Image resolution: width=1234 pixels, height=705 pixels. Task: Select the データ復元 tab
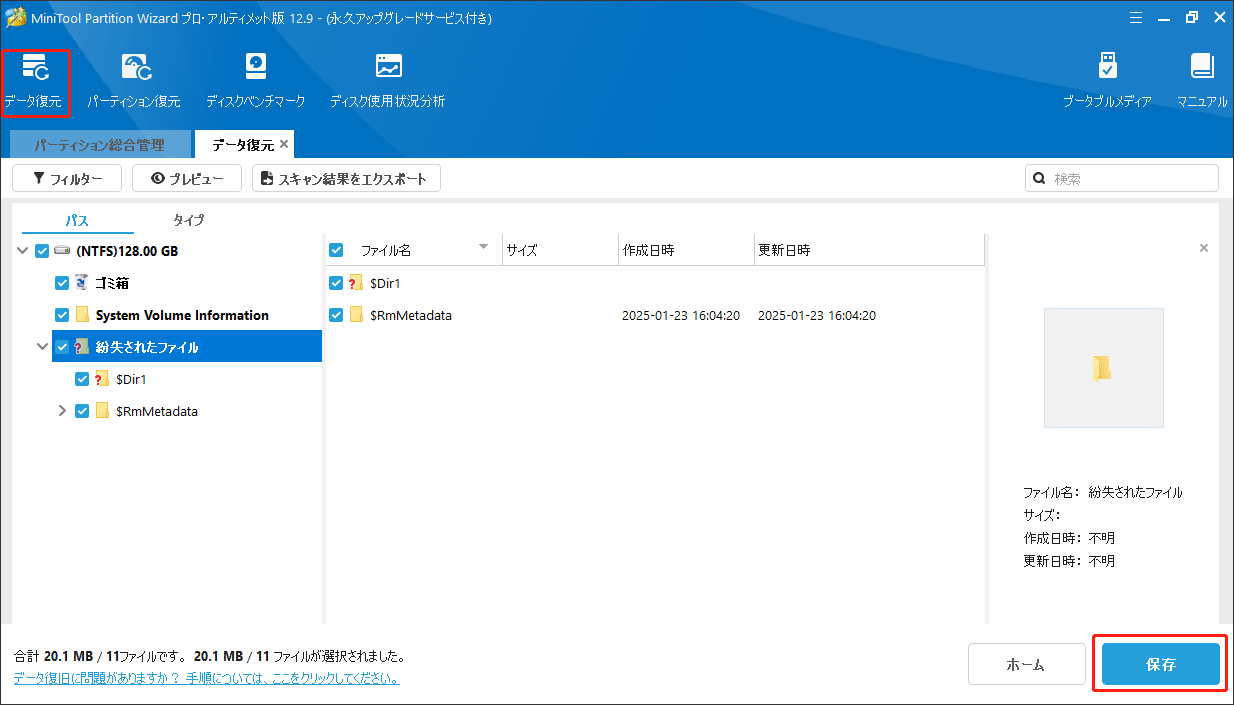point(243,145)
